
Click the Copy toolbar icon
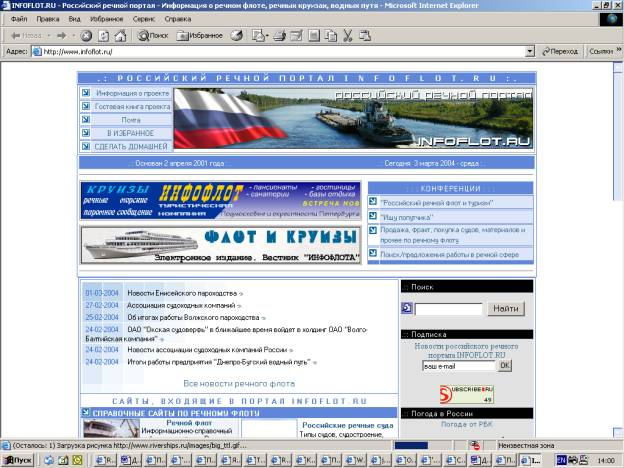coord(331,36)
